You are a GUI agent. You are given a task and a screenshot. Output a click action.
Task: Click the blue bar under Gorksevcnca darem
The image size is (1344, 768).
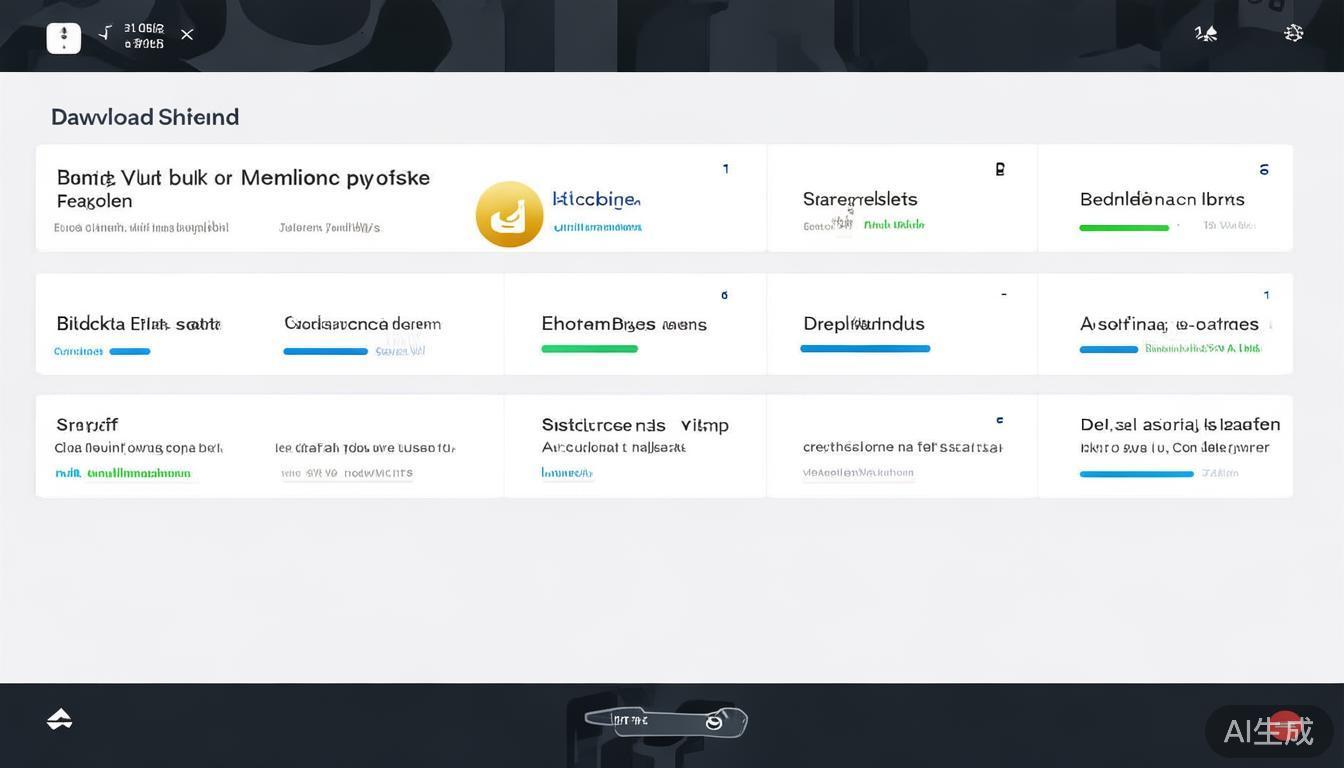(325, 351)
